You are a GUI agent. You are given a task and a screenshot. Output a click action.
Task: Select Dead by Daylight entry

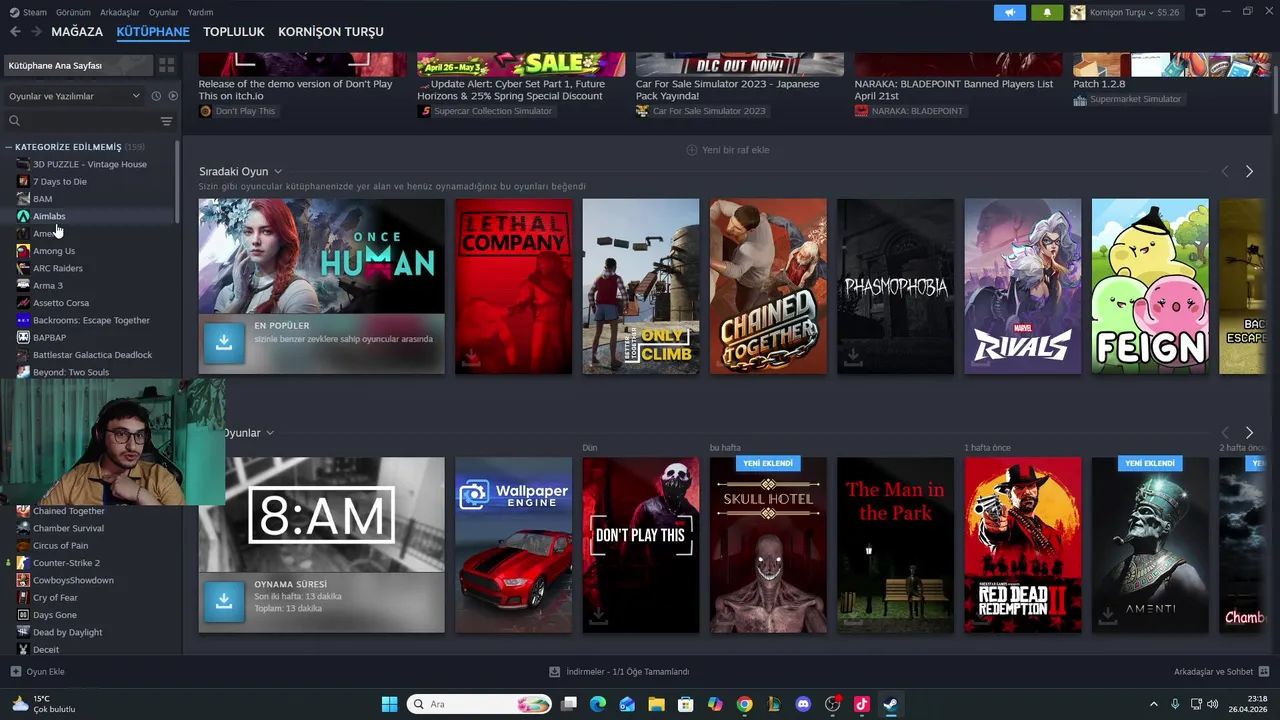(x=67, y=632)
